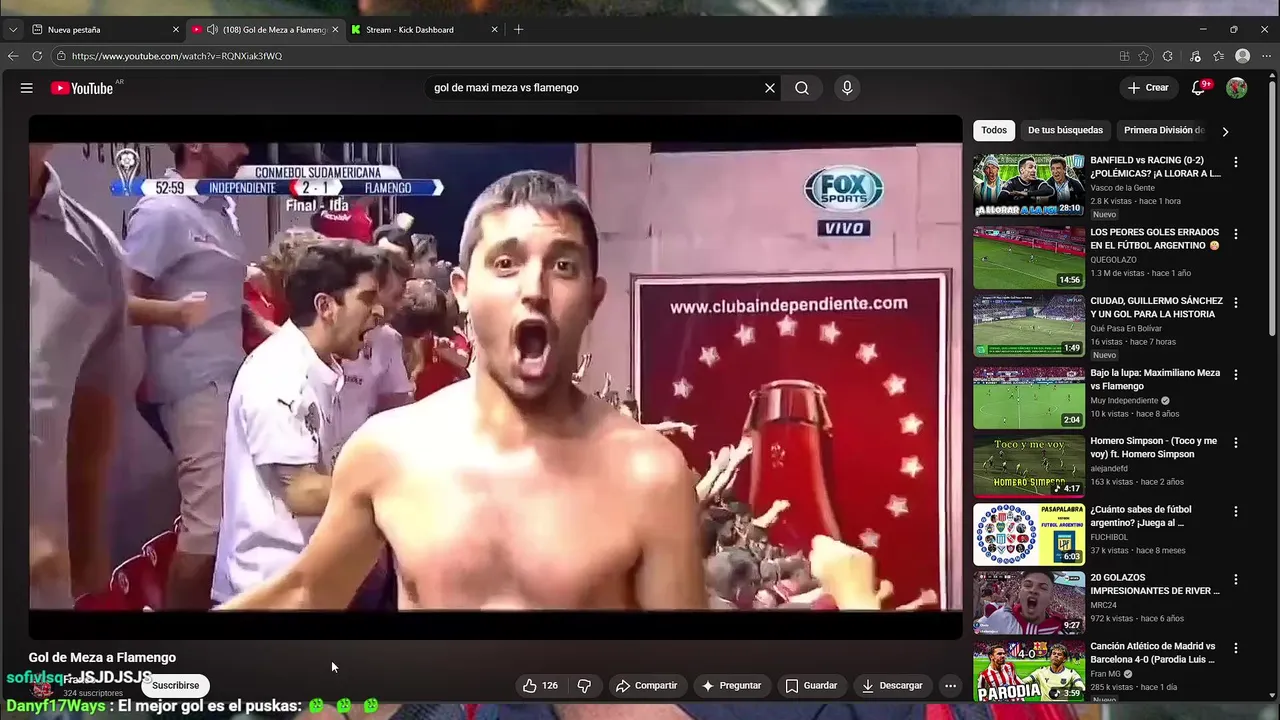Open CIUDAD, GUILLERMO SÁNCHEZ video title
This screenshot has width=1280, height=720.
tap(1156, 307)
